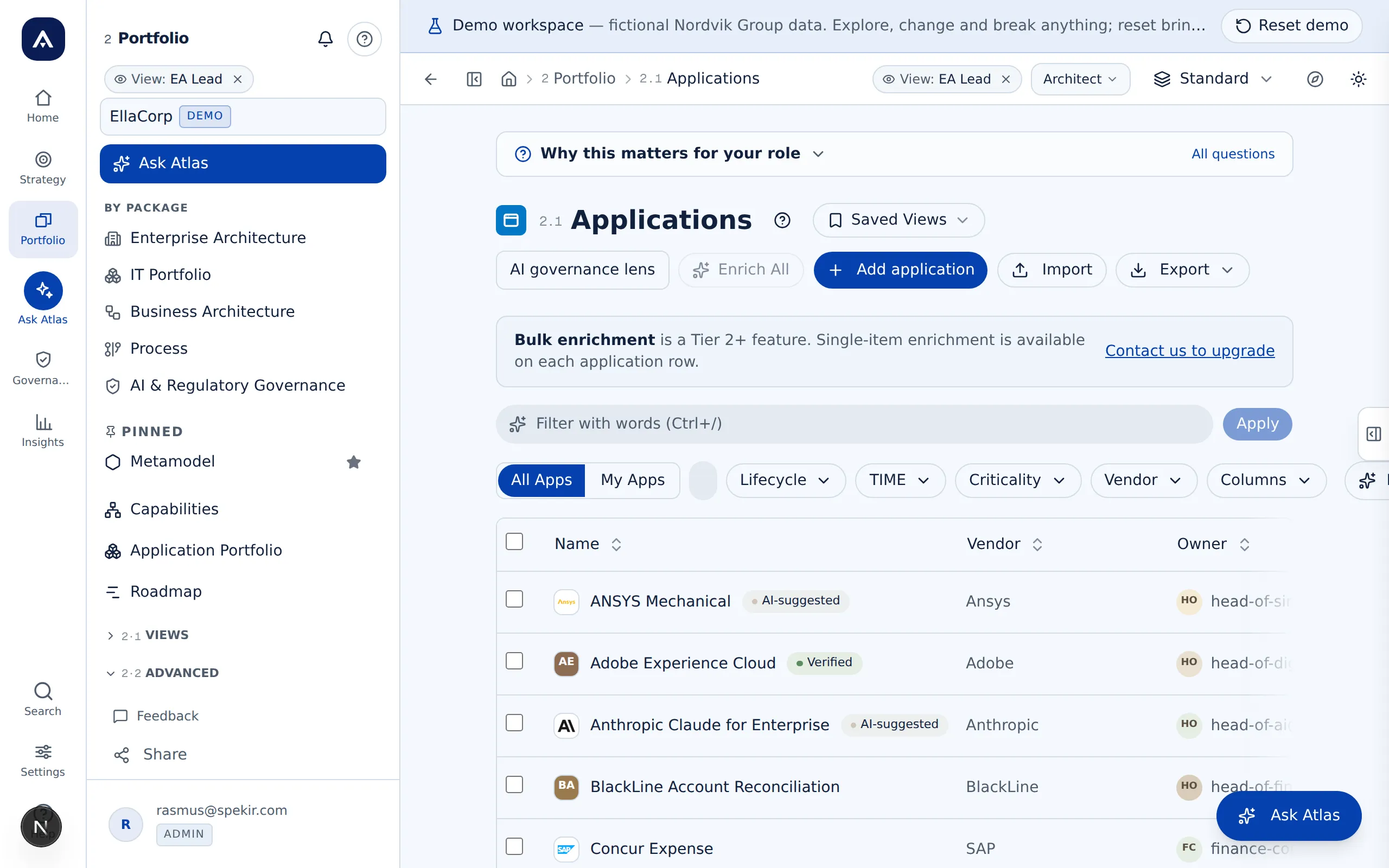
Task: Open Capabilities menu item
Action: click(x=162, y=509)
